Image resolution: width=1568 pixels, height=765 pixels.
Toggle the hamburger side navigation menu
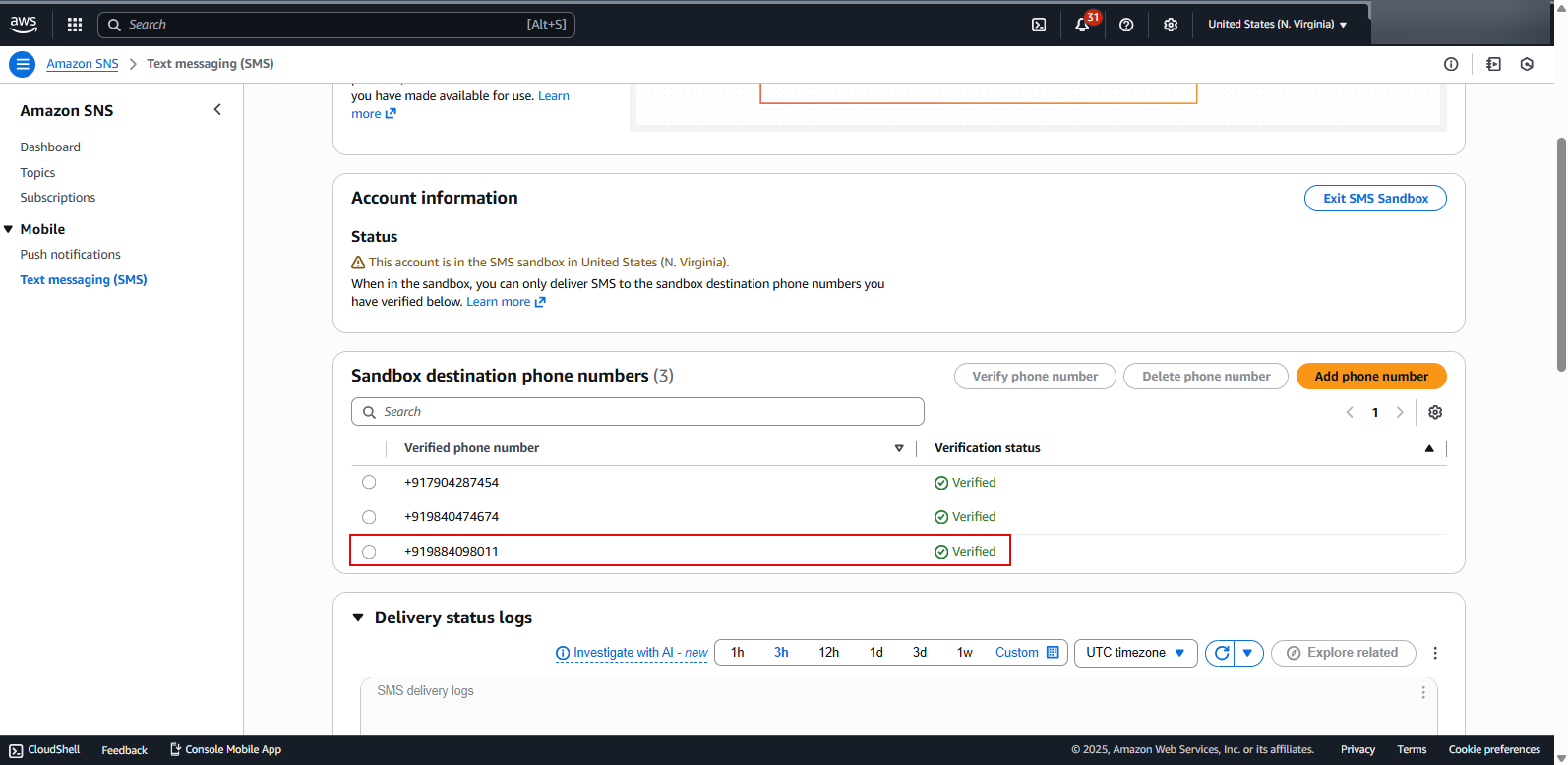click(22, 64)
